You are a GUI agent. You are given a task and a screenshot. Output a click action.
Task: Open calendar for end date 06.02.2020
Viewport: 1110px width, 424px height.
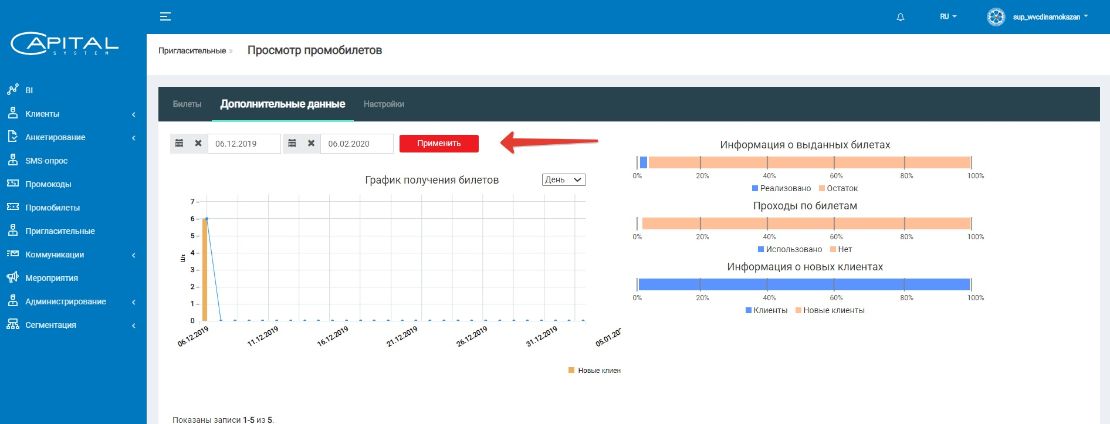point(292,143)
